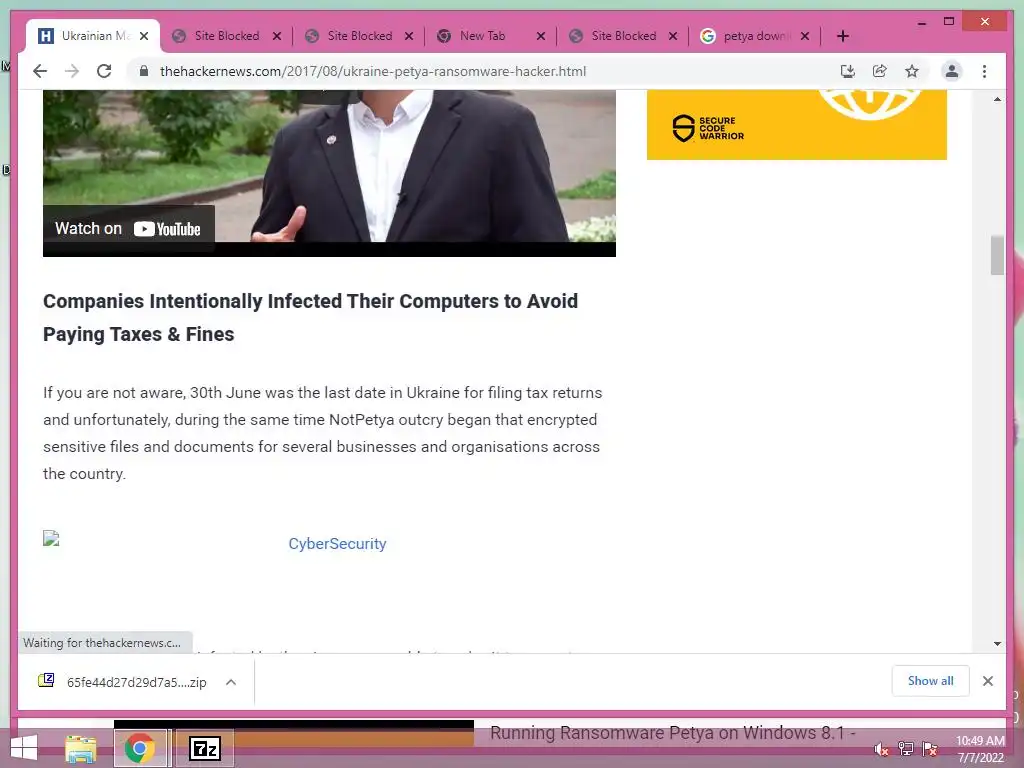Click page scrollbar down arrow

point(997,644)
